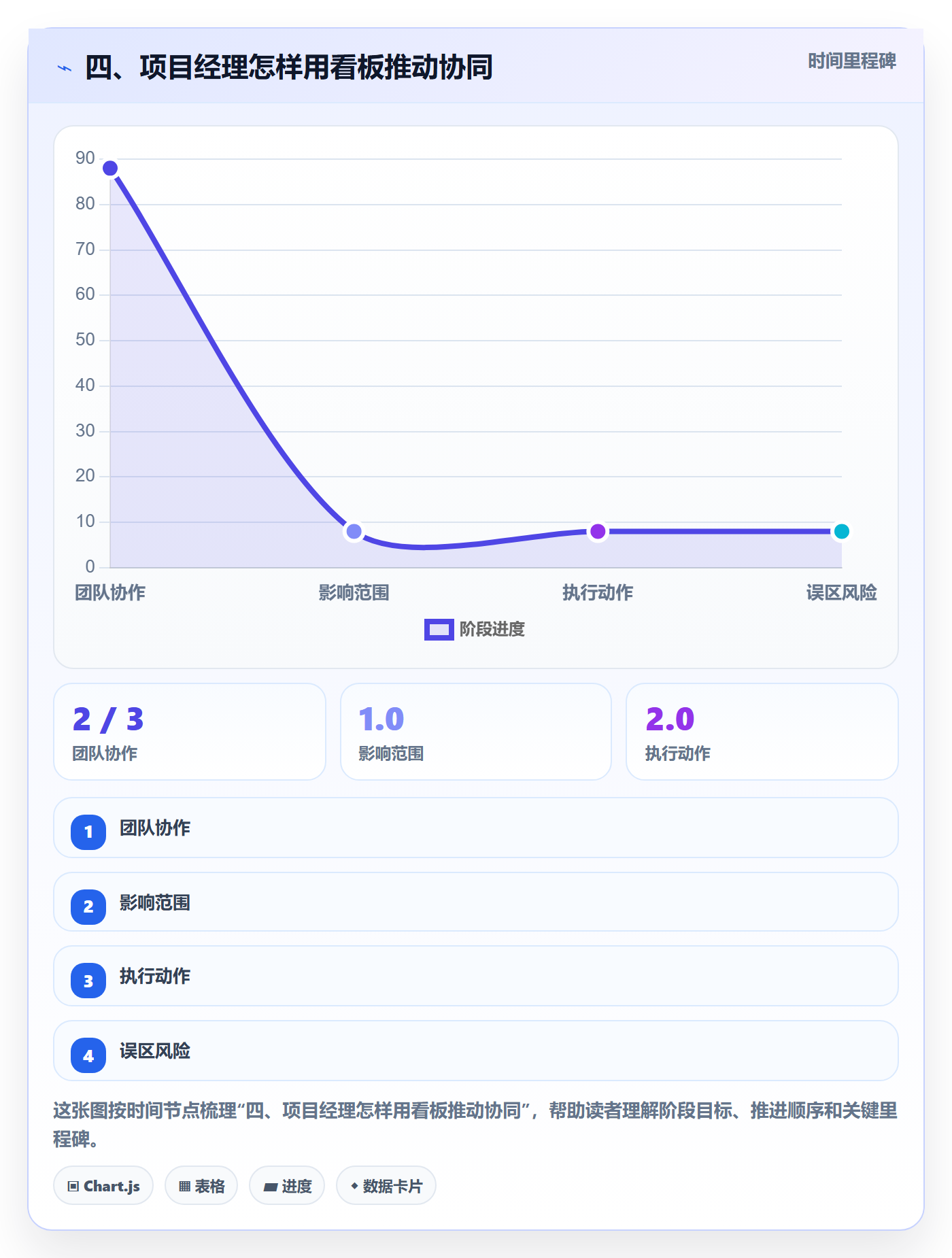952x1258 pixels.
Task: Click the number 3 badge beside 执行动作
Action: coord(88,981)
